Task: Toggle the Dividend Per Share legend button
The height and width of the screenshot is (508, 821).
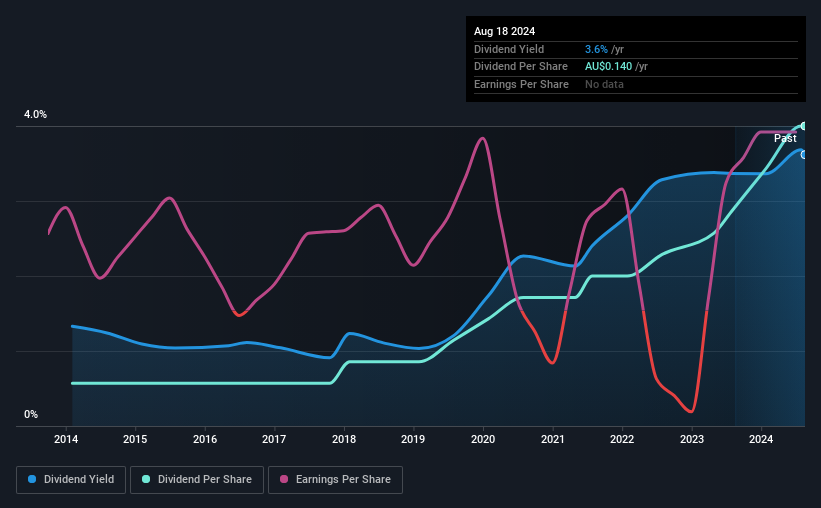Action: (197, 480)
